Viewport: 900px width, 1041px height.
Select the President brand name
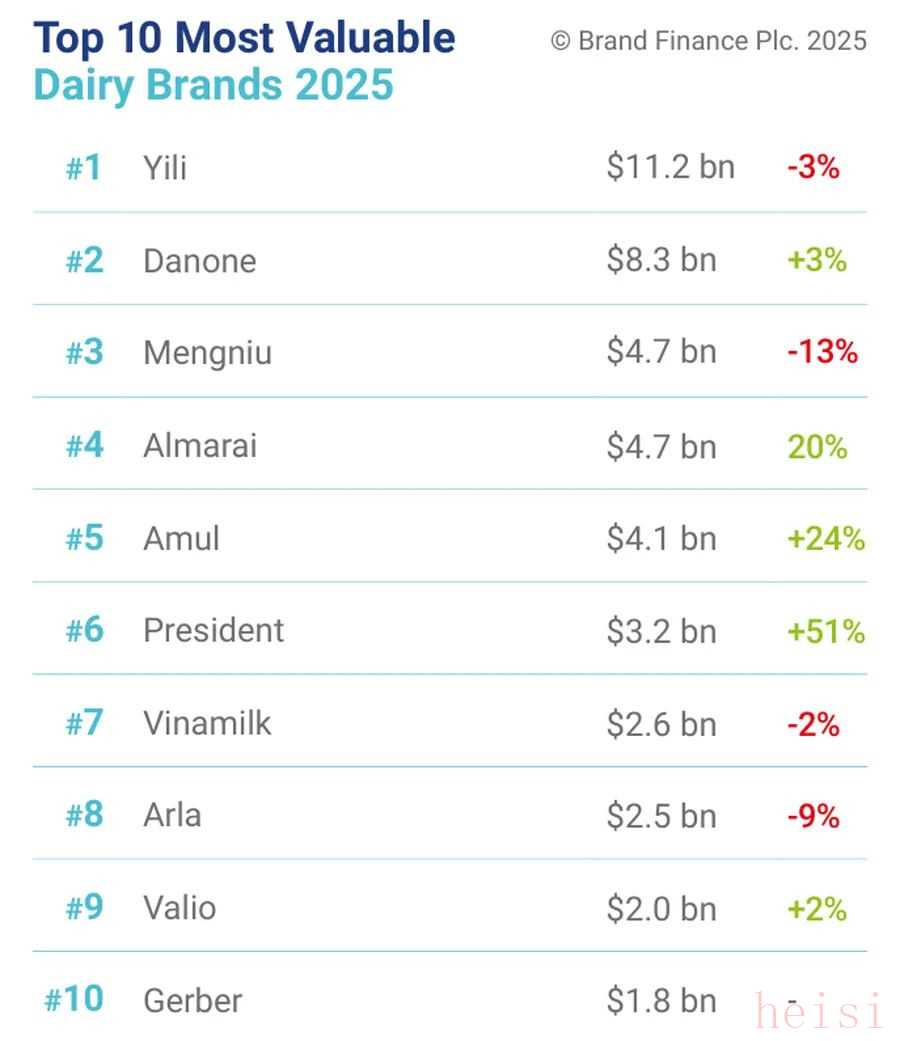click(x=213, y=630)
